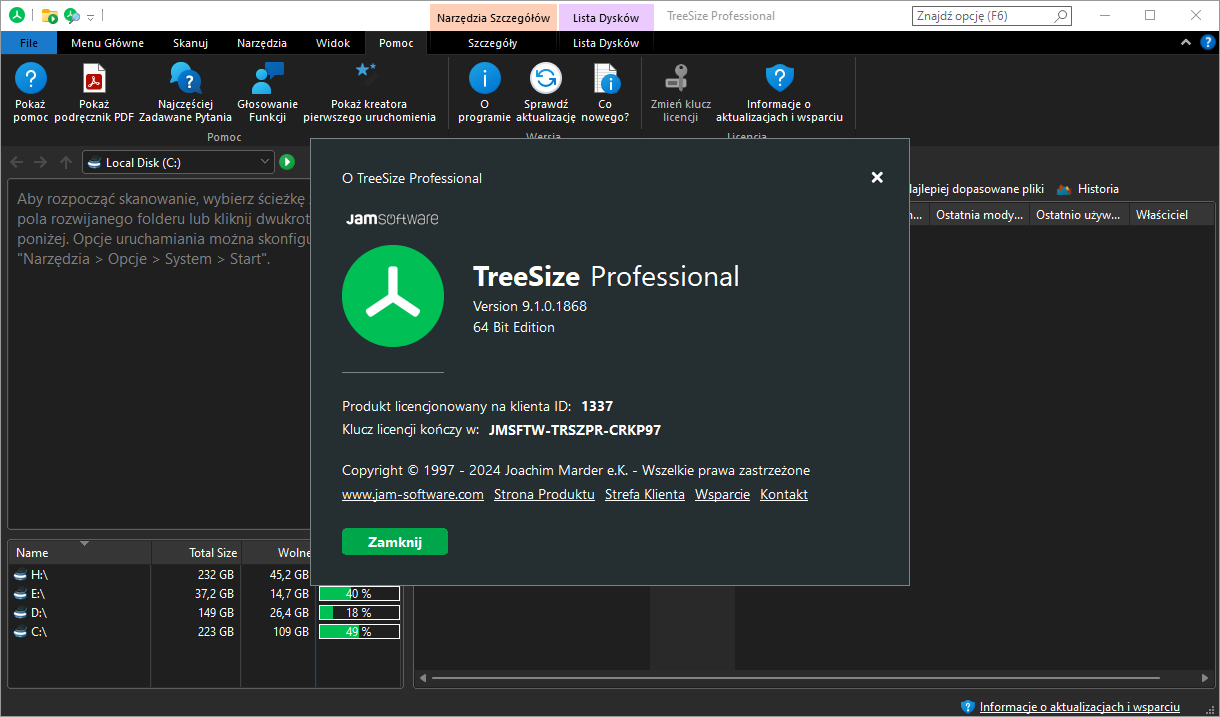Open the Kontakt link
The width and height of the screenshot is (1220, 717).
784,495
